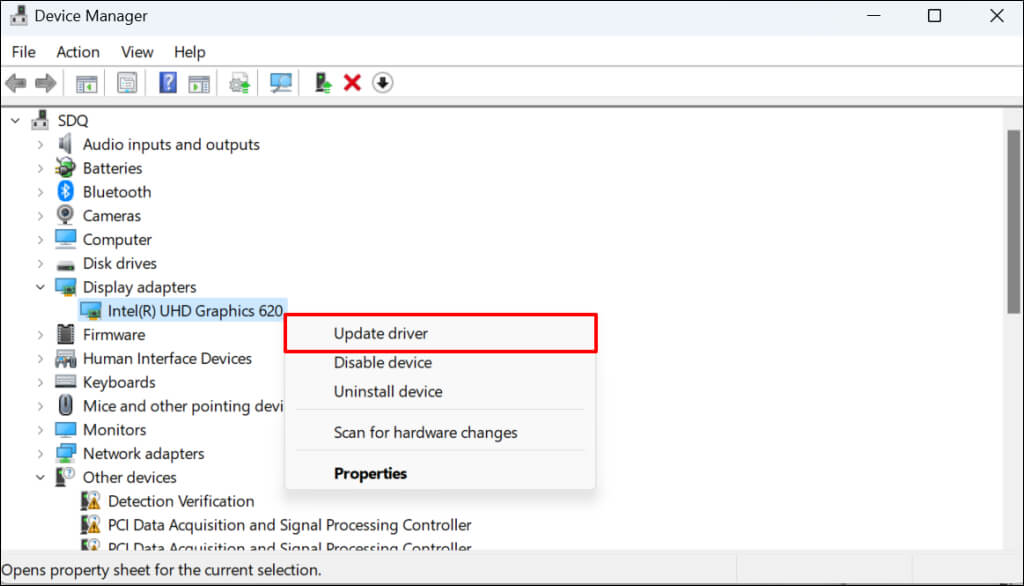
Task: Select Detection Verification device
Action: click(x=181, y=501)
